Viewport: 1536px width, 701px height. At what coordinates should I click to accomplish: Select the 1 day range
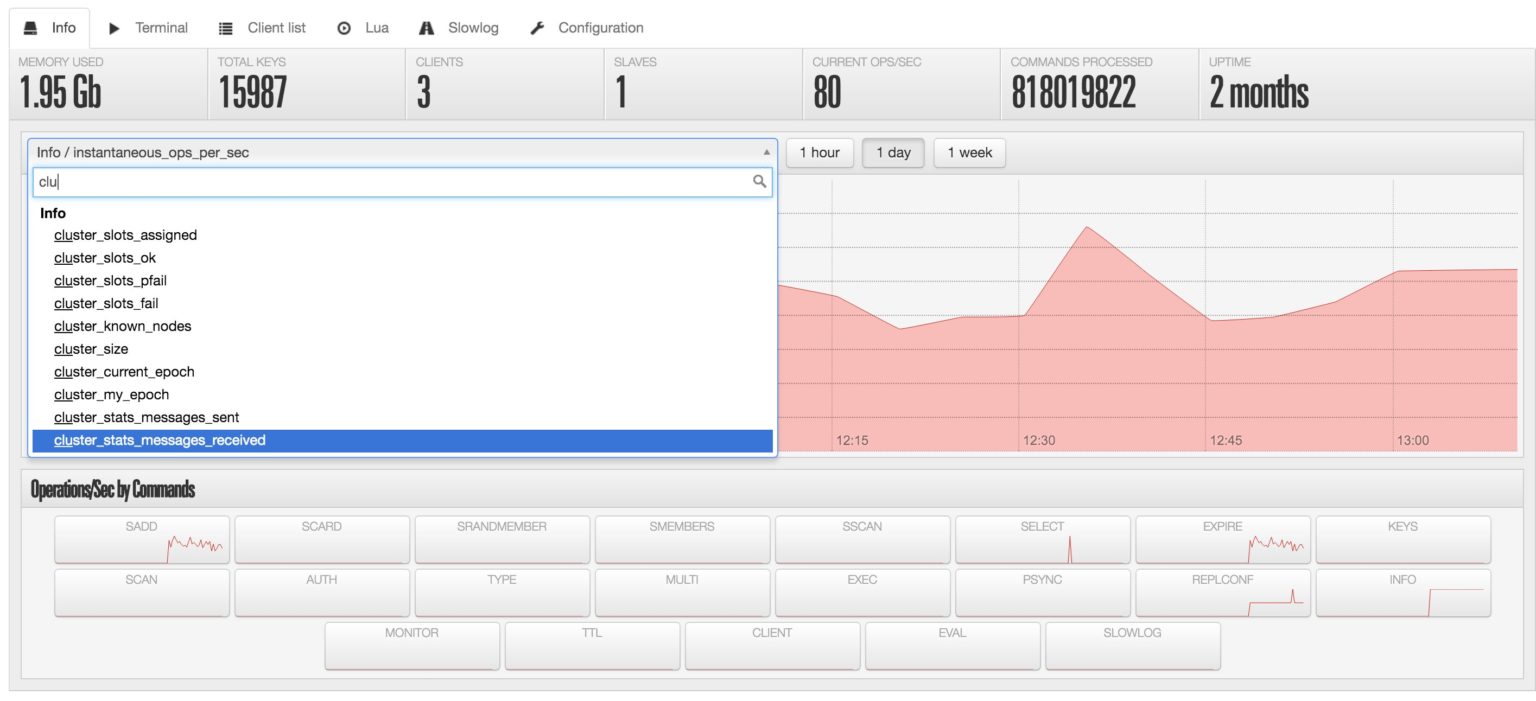point(893,152)
